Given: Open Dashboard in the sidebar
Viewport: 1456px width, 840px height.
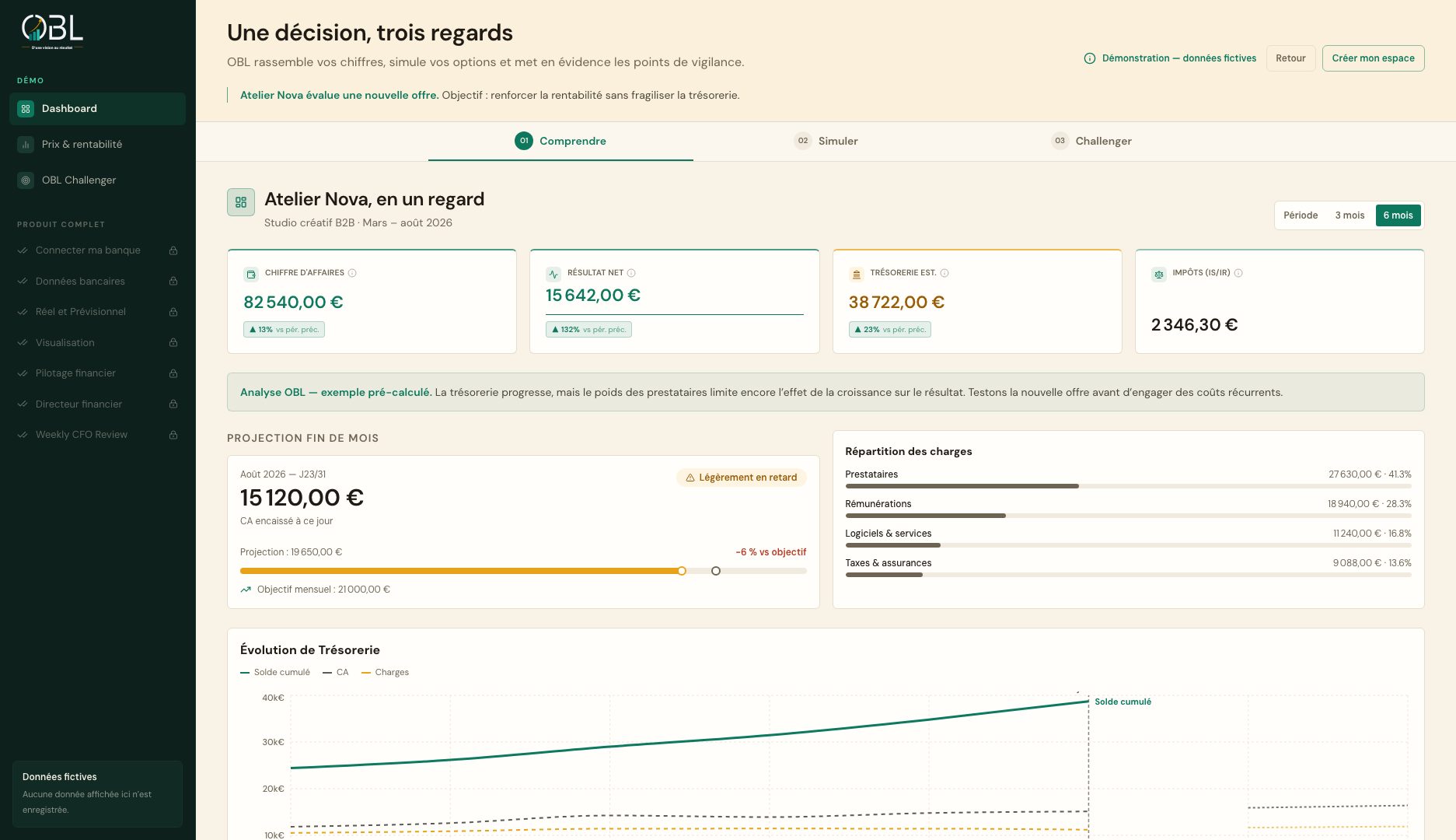Looking at the screenshot, I should coord(97,109).
